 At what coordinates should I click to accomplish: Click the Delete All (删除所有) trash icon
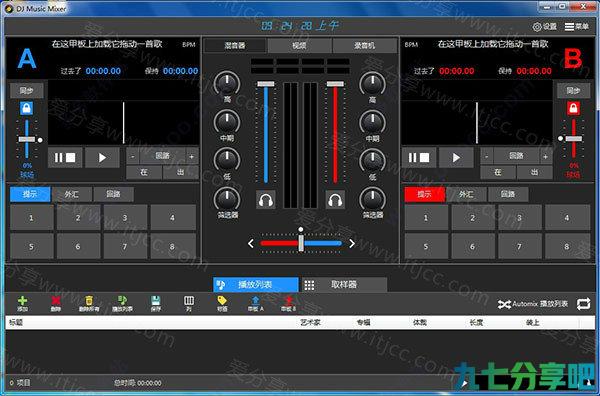(89, 301)
